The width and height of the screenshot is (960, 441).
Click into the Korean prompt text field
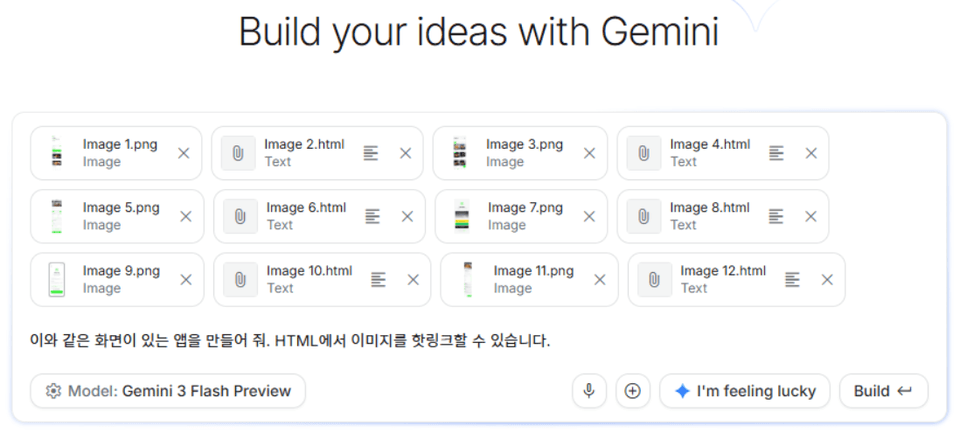point(290,341)
